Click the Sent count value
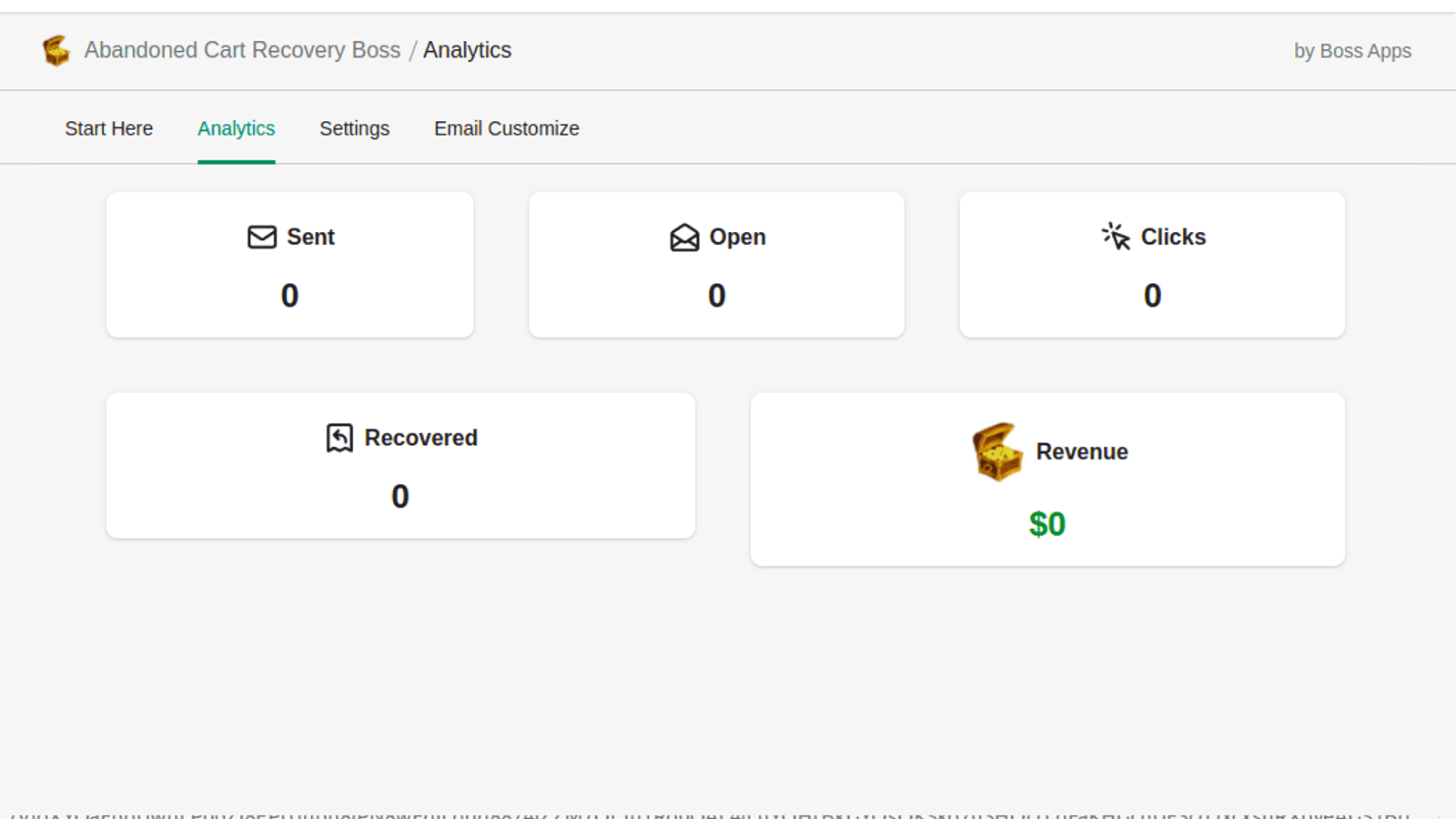Image resolution: width=1456 pixels, height=819 pixels. point(289,296)
